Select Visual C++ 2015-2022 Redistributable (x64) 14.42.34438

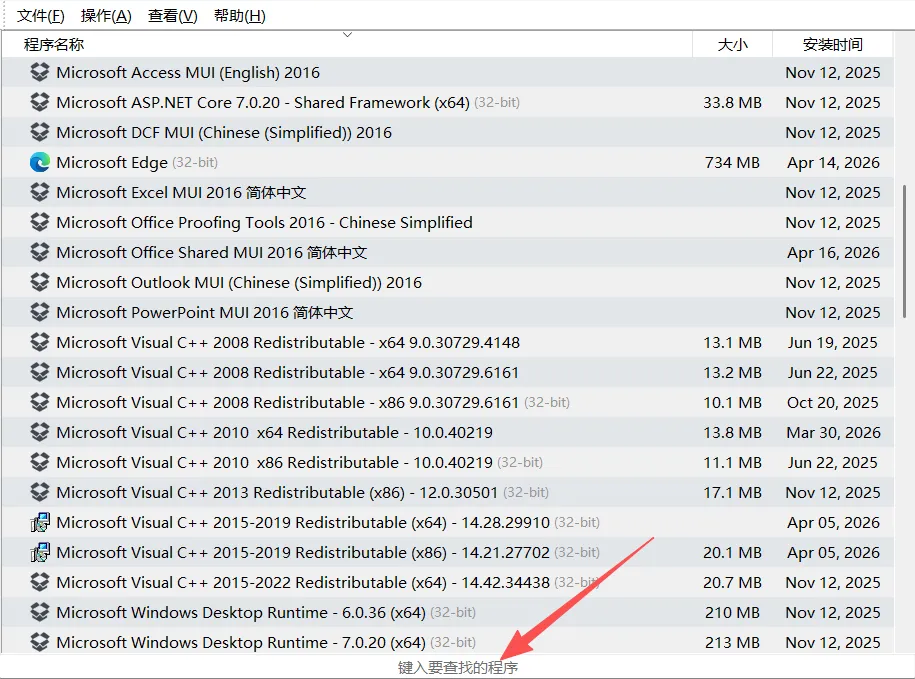coord(303,582)
